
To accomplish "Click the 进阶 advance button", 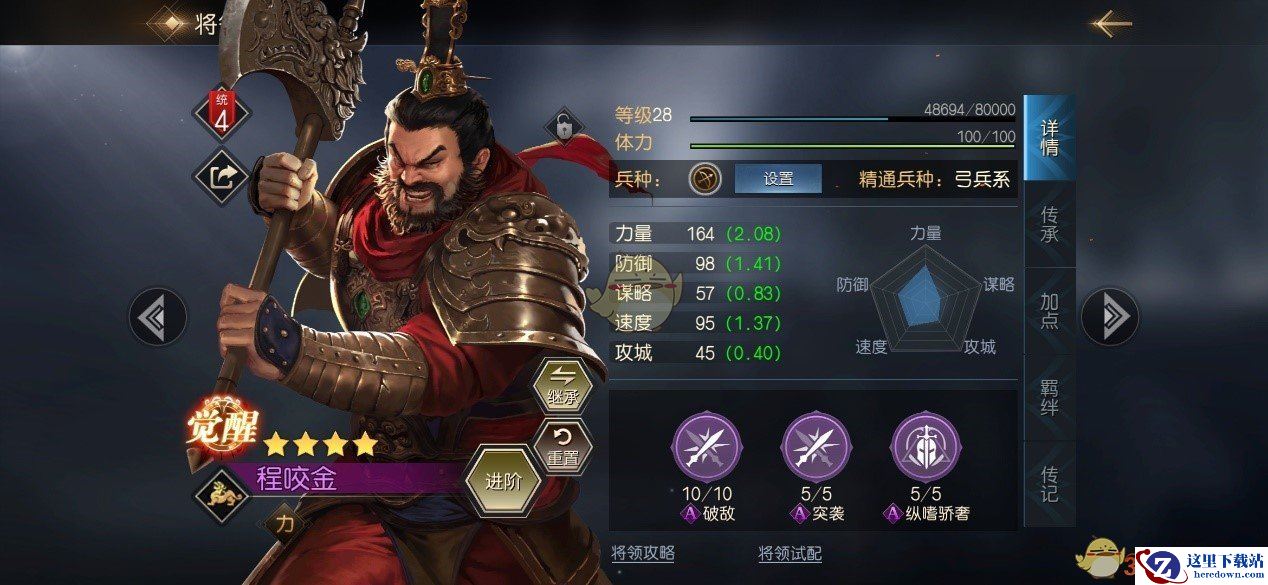I will coord(504,481).
